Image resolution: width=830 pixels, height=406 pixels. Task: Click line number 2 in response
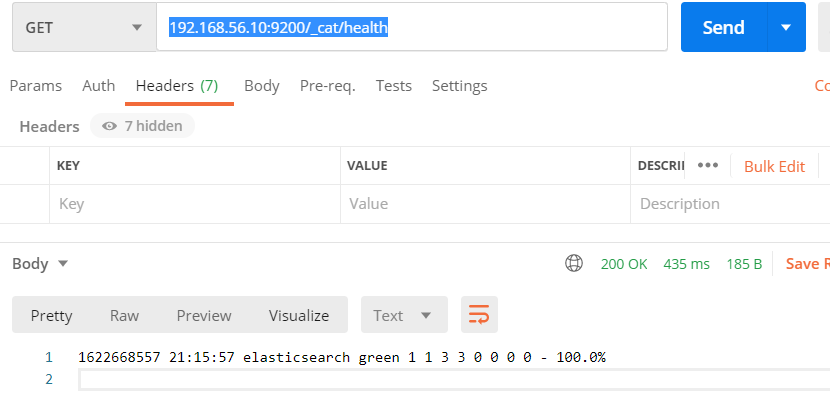pyautogui.click(x=49, y=380)
